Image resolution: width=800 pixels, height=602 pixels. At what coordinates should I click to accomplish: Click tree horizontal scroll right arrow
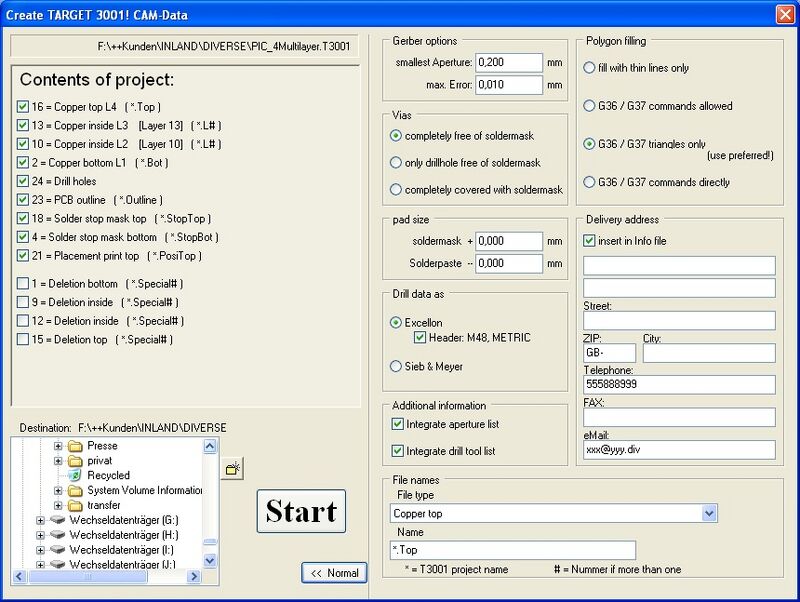click(193, 576)
